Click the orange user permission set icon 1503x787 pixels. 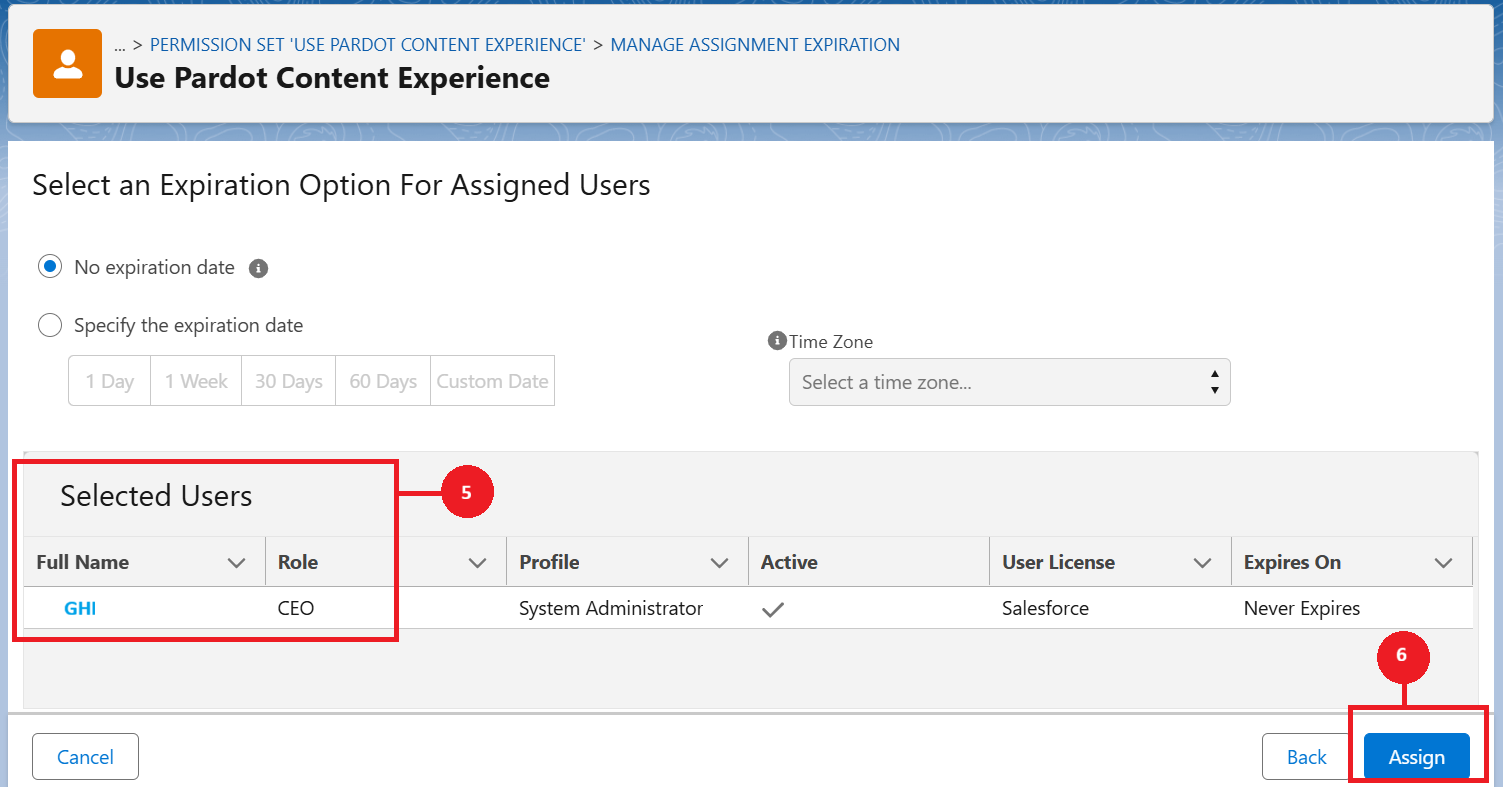tap(67, 64)
